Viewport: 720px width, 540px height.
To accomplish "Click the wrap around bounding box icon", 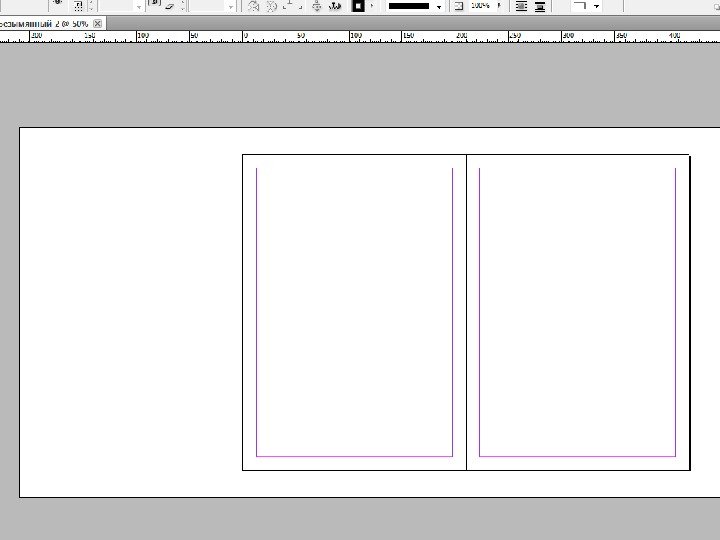I will 521,6.
